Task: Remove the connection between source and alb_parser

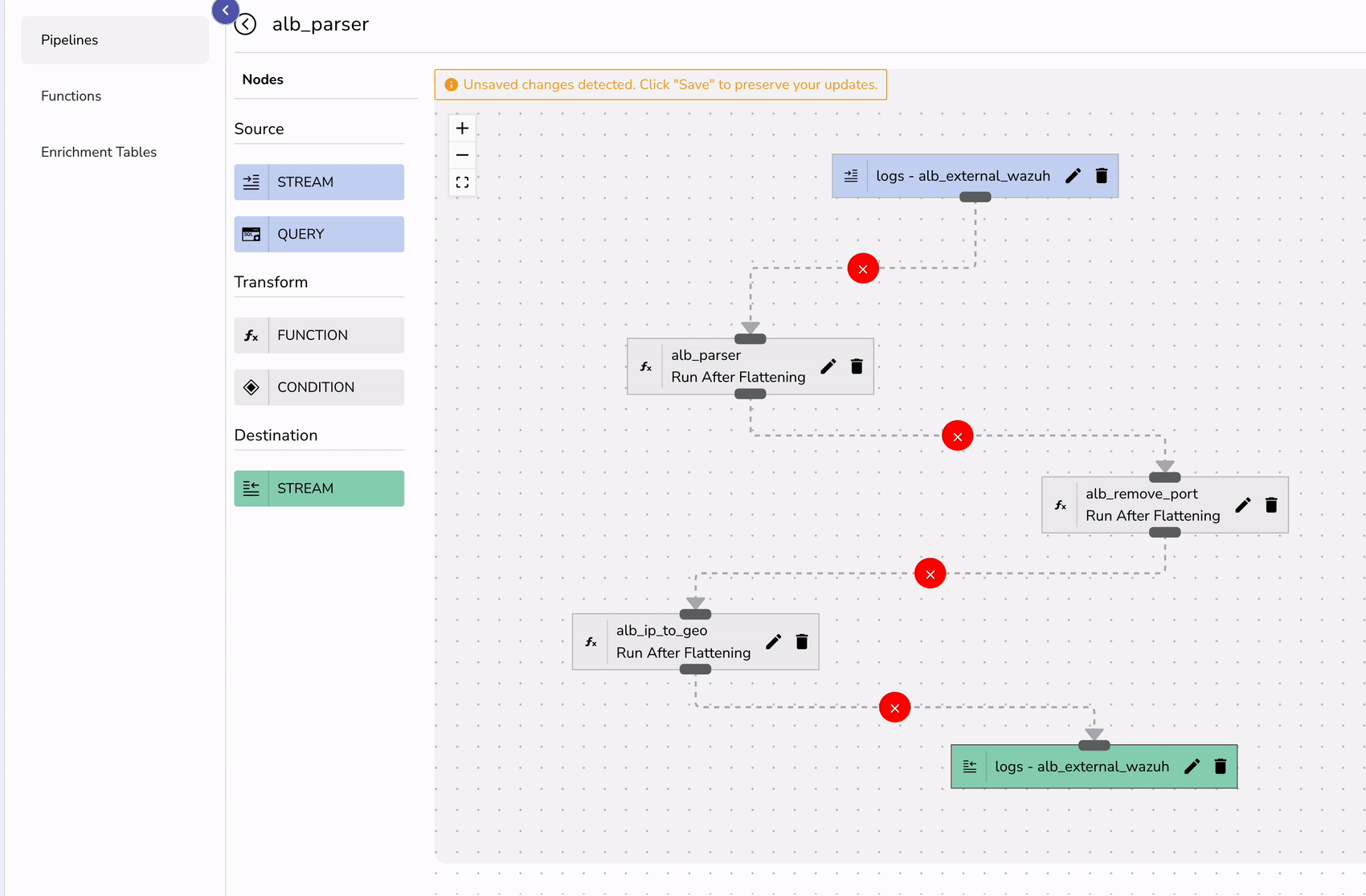Action: tap(862, 268)
